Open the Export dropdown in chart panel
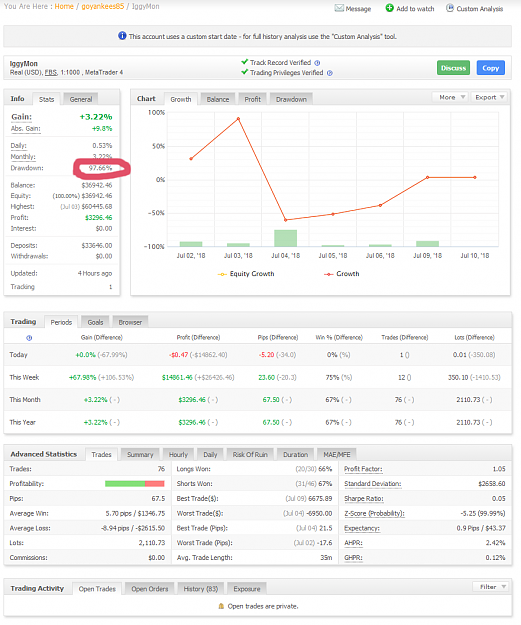 (489, 97)
